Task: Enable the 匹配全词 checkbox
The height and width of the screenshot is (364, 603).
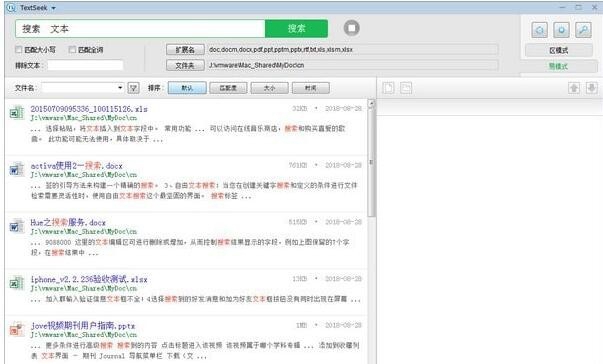Action: pyautogui.click(x=72, y=49)
